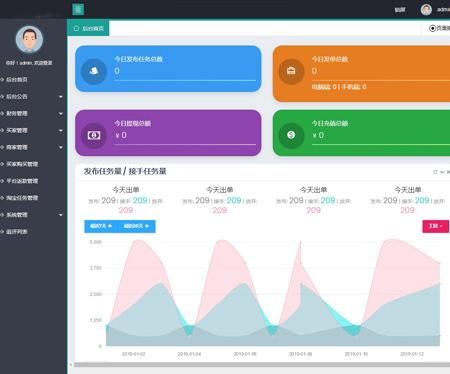
Task: Click the first 今天出单 stat heading
Action: point(126,190)
